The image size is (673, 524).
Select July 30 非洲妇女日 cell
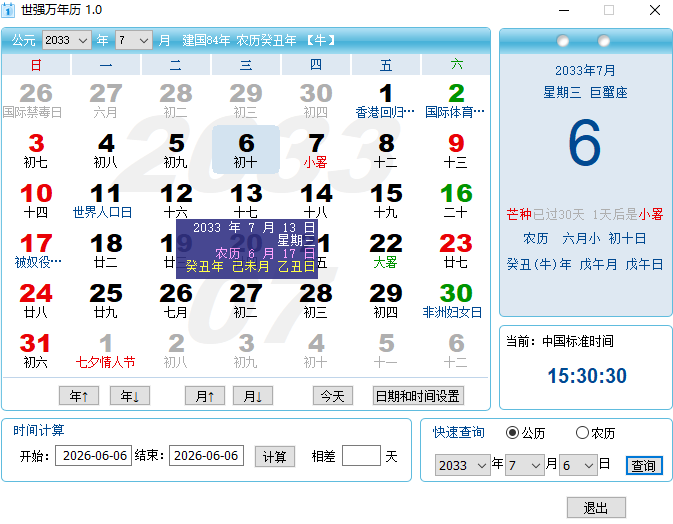(455, 300)
